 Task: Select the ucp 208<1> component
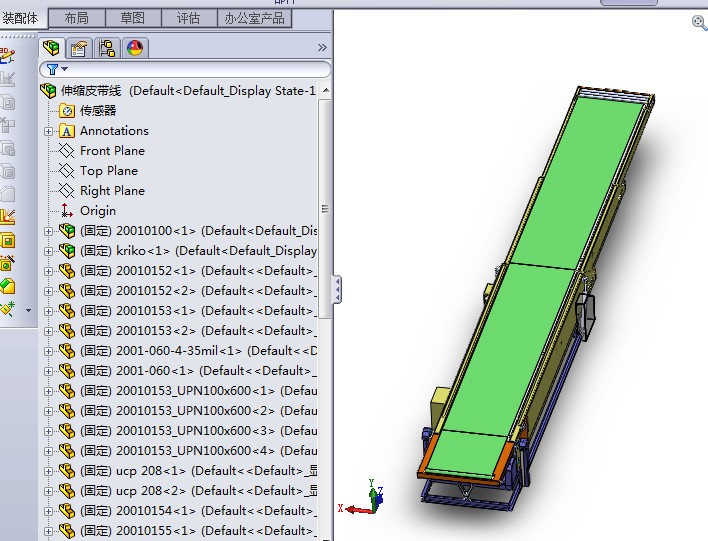click(x=188, y=471)
